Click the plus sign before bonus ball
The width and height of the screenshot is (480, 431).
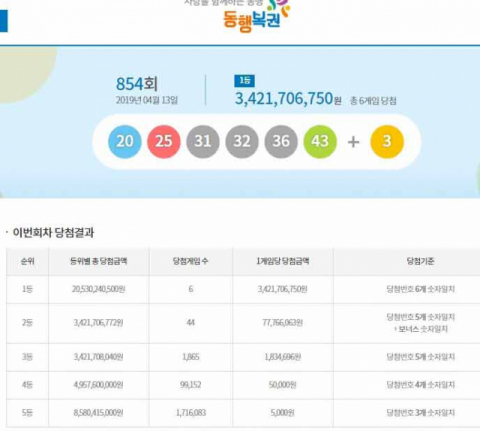tap(353, 142)
